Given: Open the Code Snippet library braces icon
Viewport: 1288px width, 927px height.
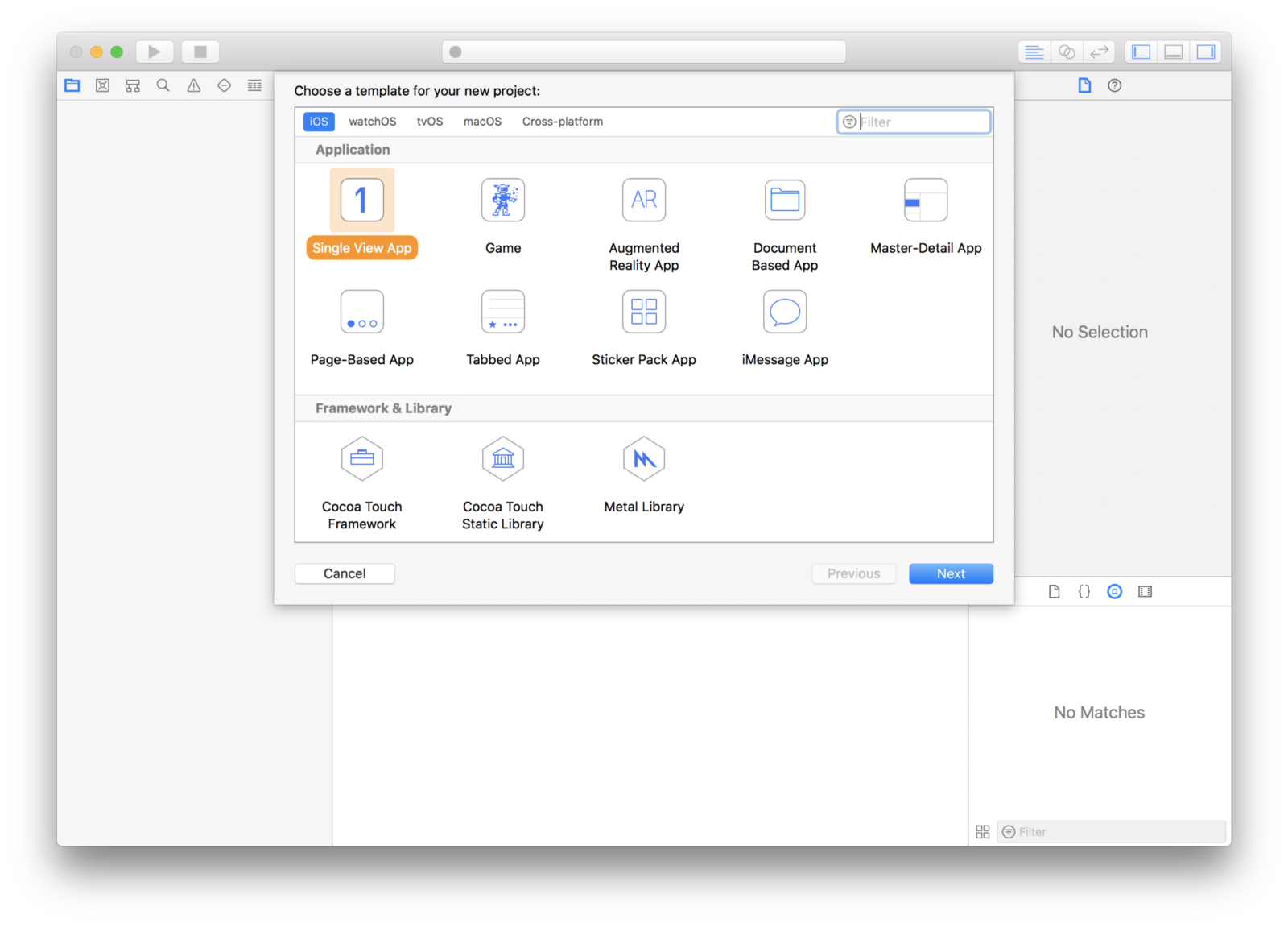Looking at the screenshot, I should pos(1084,592).
